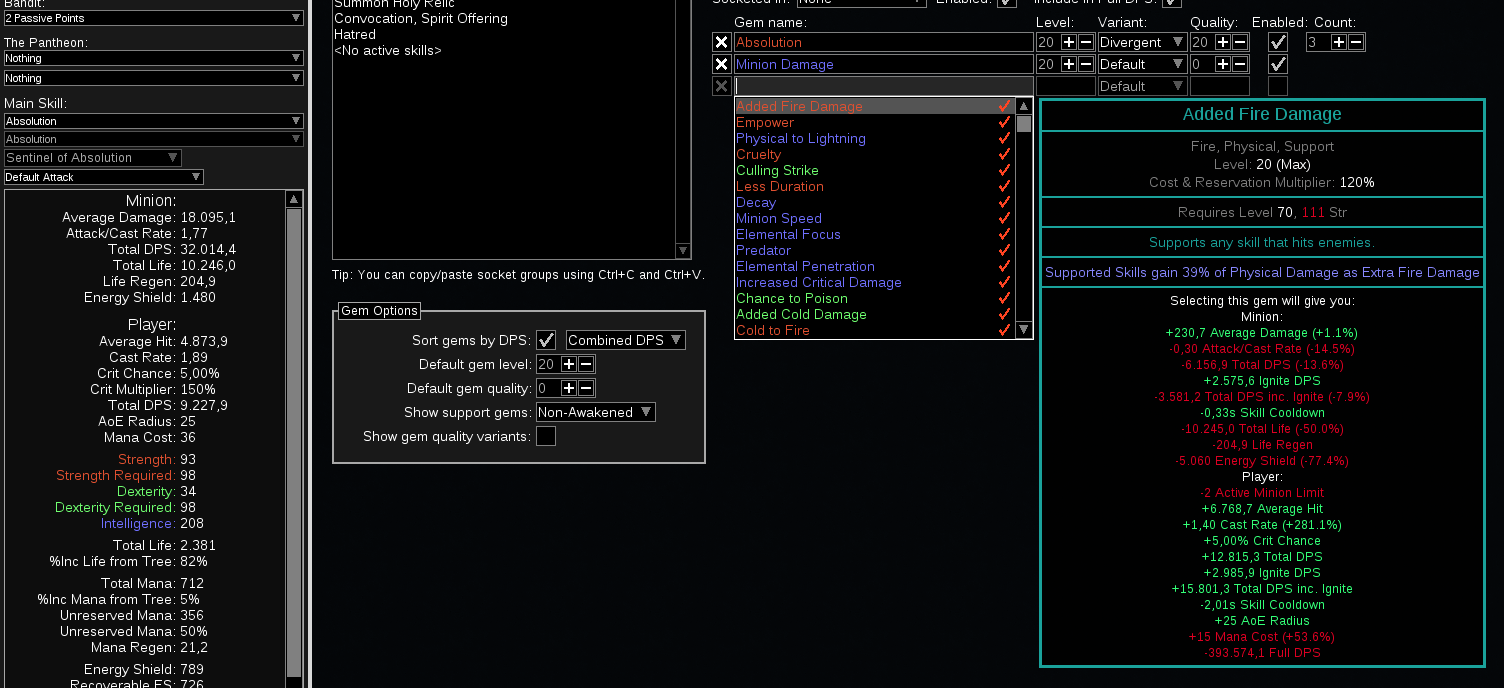
Task: Increase Absolution gem count with plus button
Action: click(x=1339, y=42)
